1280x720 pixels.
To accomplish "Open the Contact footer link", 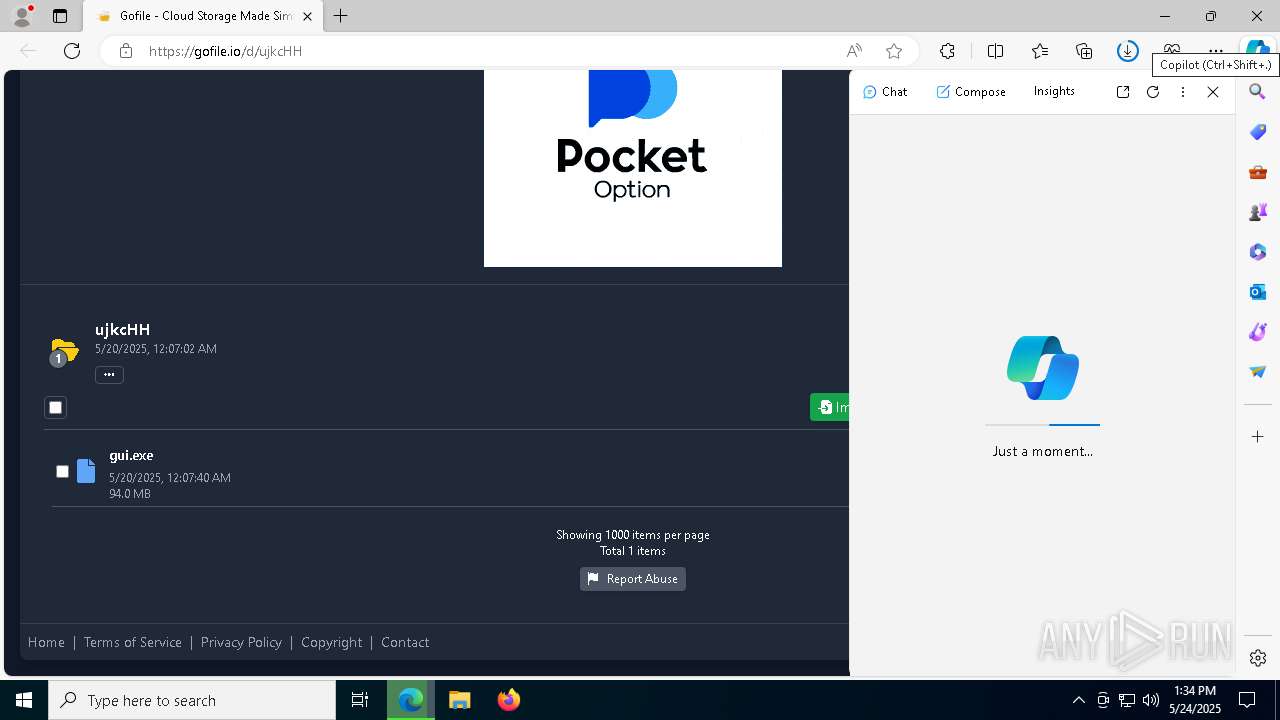I will click(x=405, y=642).
